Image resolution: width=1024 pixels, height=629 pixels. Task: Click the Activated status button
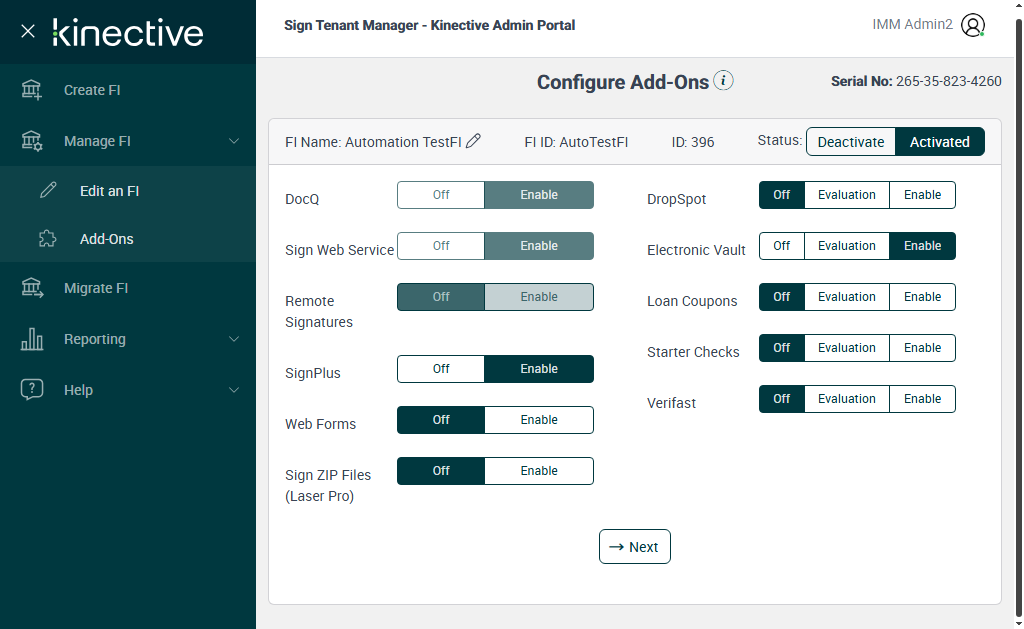[940, 142]
